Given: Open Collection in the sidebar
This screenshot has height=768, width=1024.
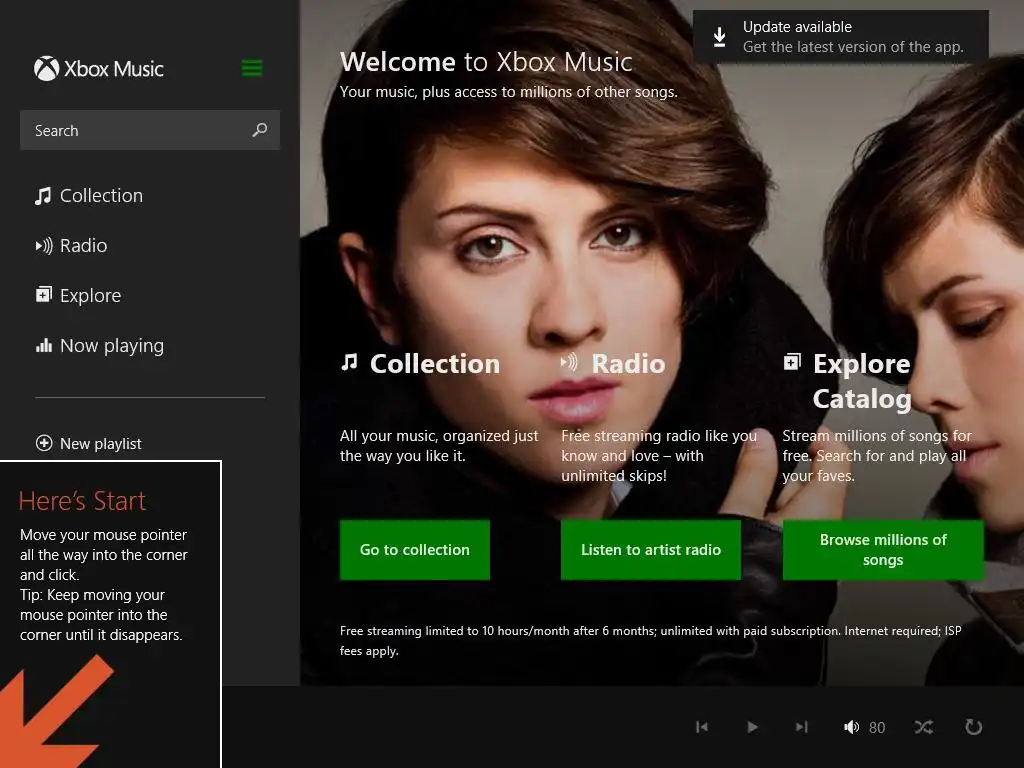Looking at the screenshot, I should click(89, 195).
